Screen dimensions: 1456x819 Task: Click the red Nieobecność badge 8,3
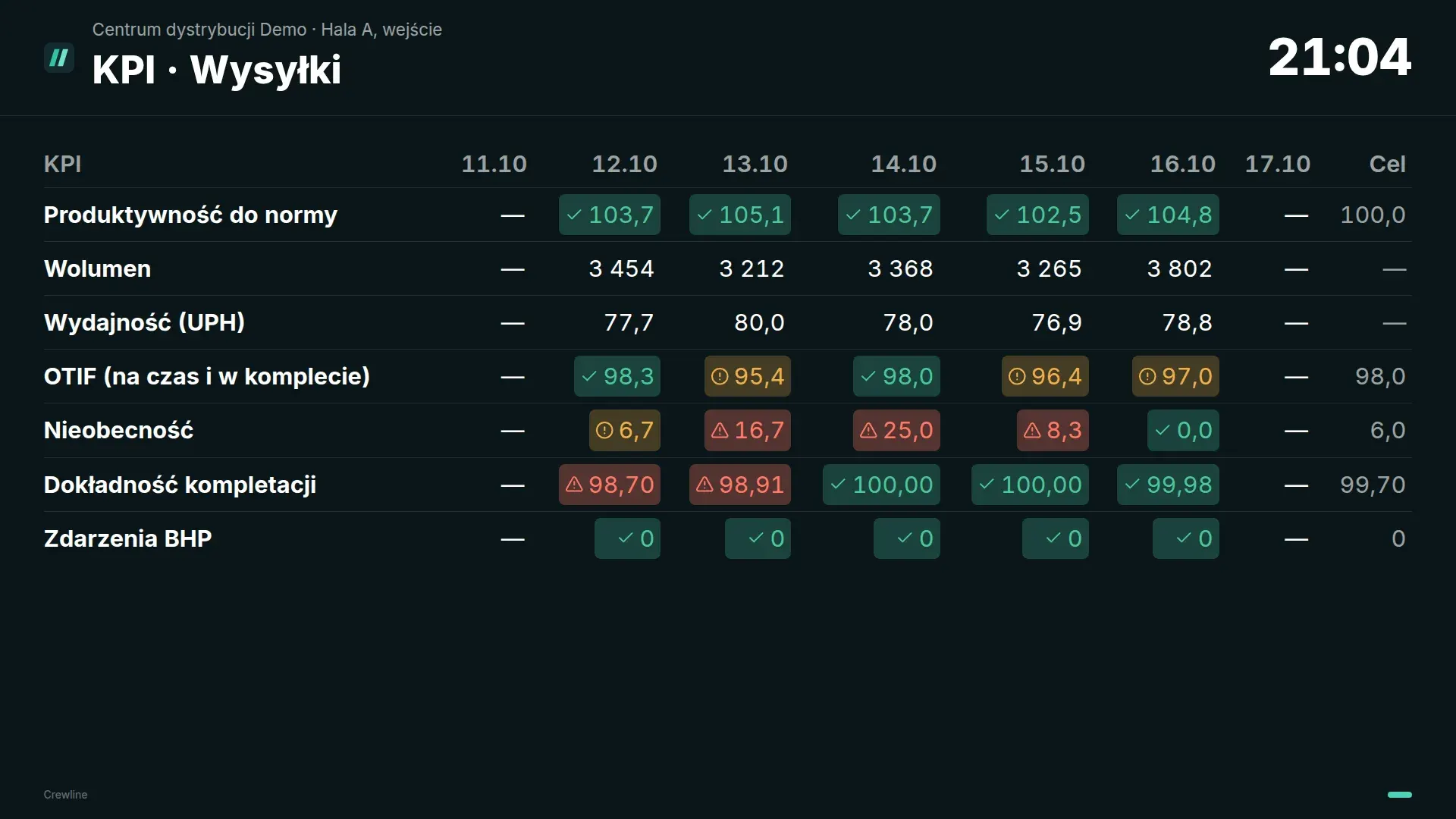pos(1053,430)
